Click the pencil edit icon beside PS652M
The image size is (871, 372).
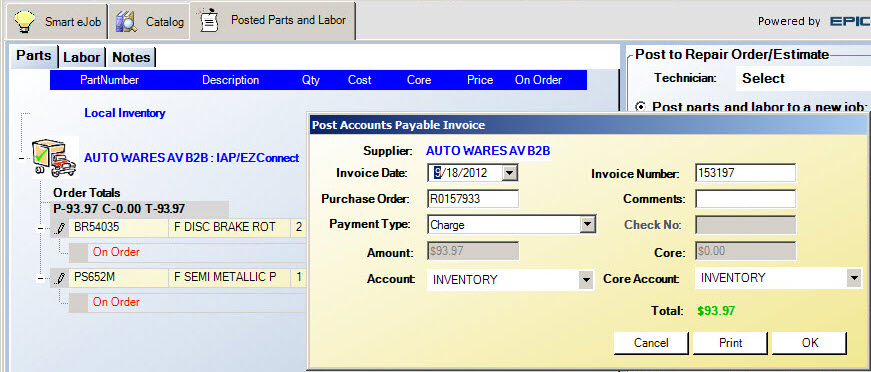[60, 278]
